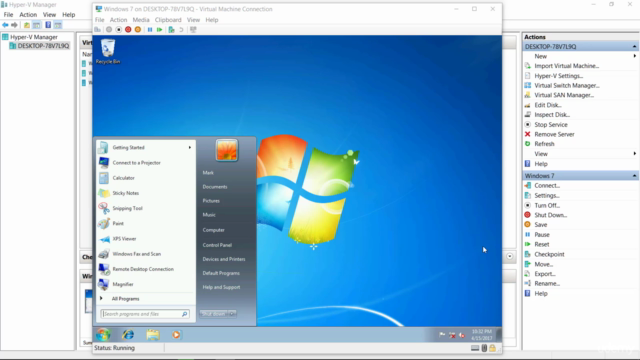Click Checkpoint in Windows 7 actions
Viewport: 640px width, 360px height.
coord(549,254)
